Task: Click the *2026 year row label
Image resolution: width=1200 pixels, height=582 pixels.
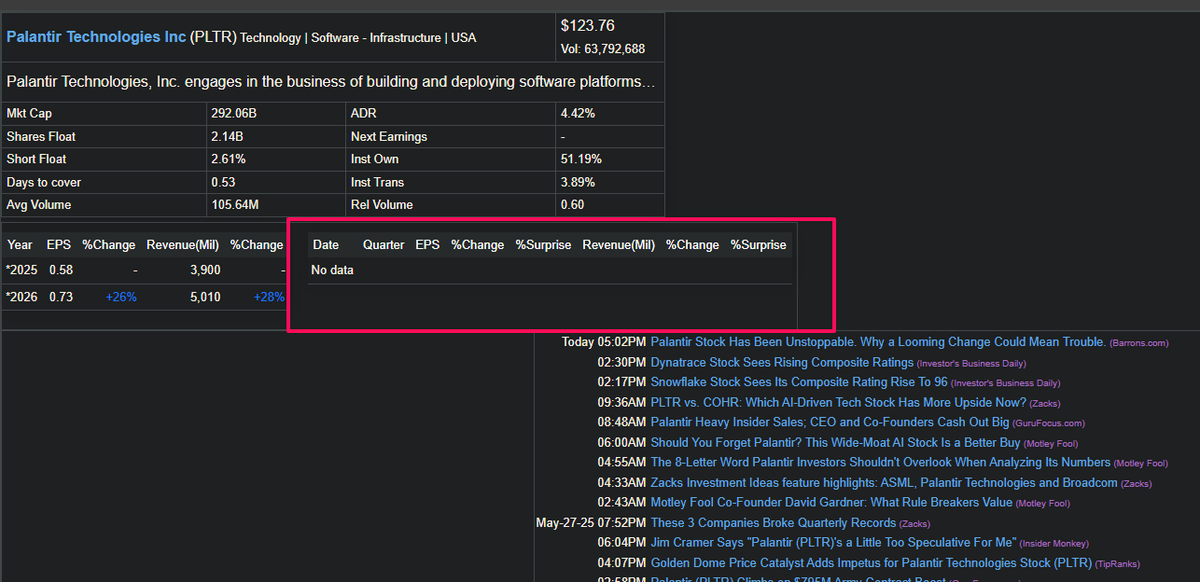Action: pos(22,297)
